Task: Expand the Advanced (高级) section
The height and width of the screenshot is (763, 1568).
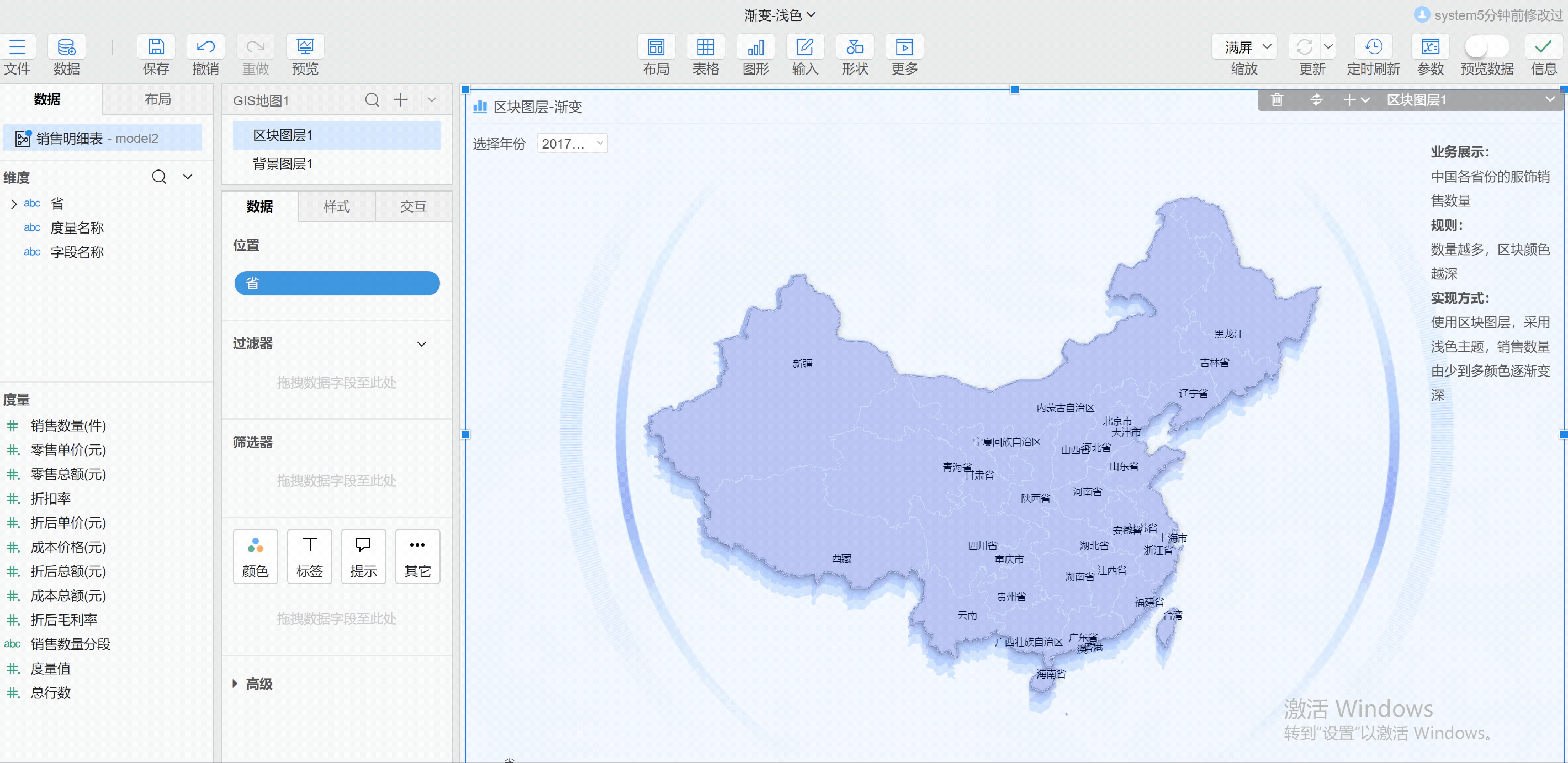Action: 235,684
